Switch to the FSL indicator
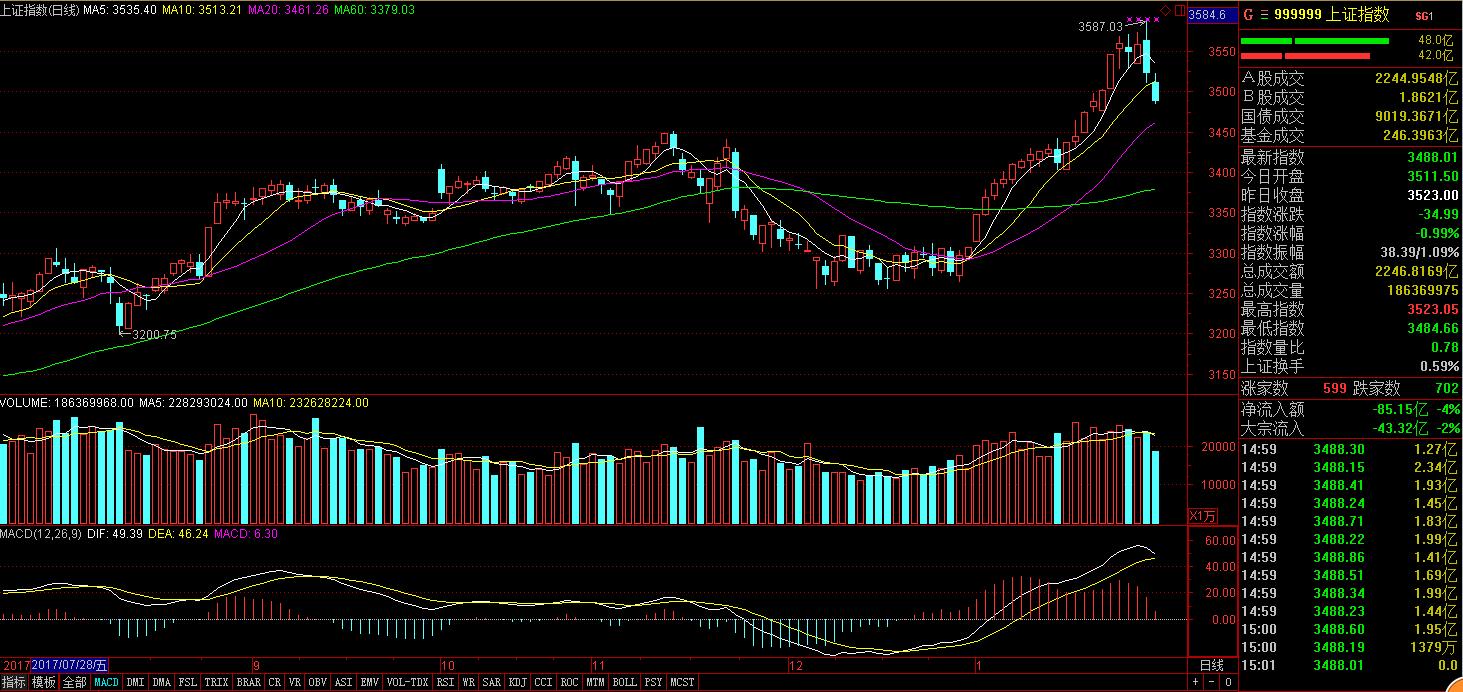Image resolution: width=1463 pixels, height=692 pixels. pyautogui.click(x=187, y=682)
